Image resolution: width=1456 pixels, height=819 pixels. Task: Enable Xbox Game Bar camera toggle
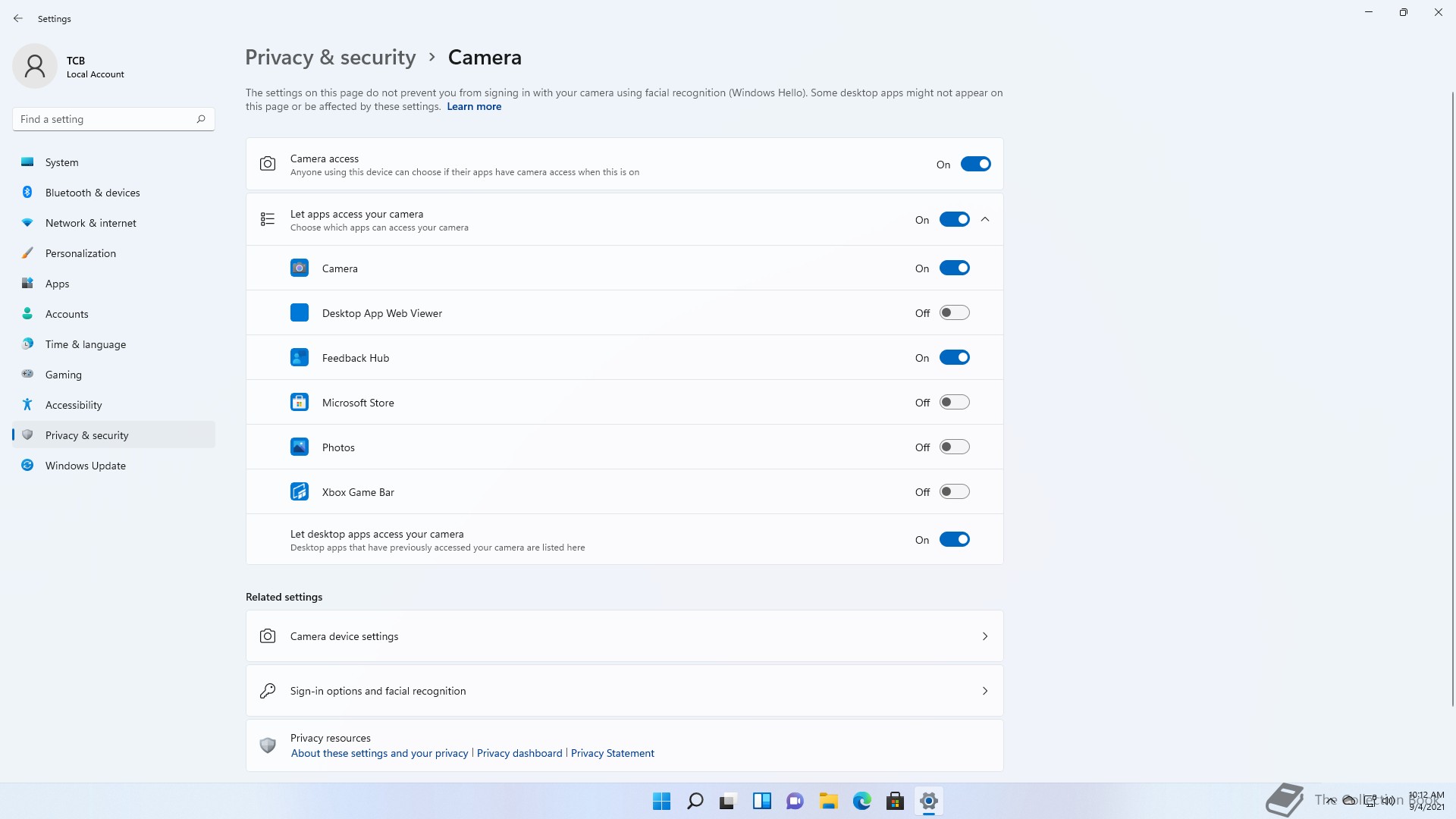click(954, 491)
